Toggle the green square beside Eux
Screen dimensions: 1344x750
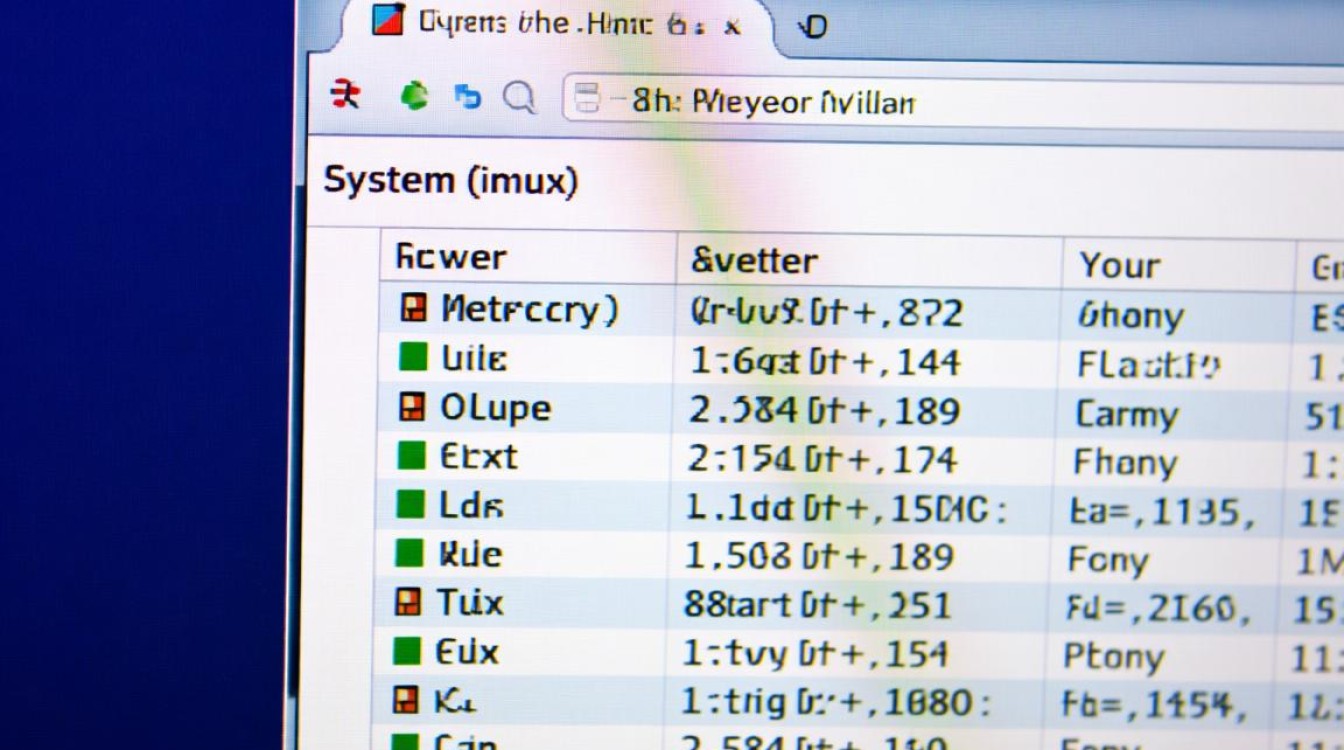click(x=410, y=652)
